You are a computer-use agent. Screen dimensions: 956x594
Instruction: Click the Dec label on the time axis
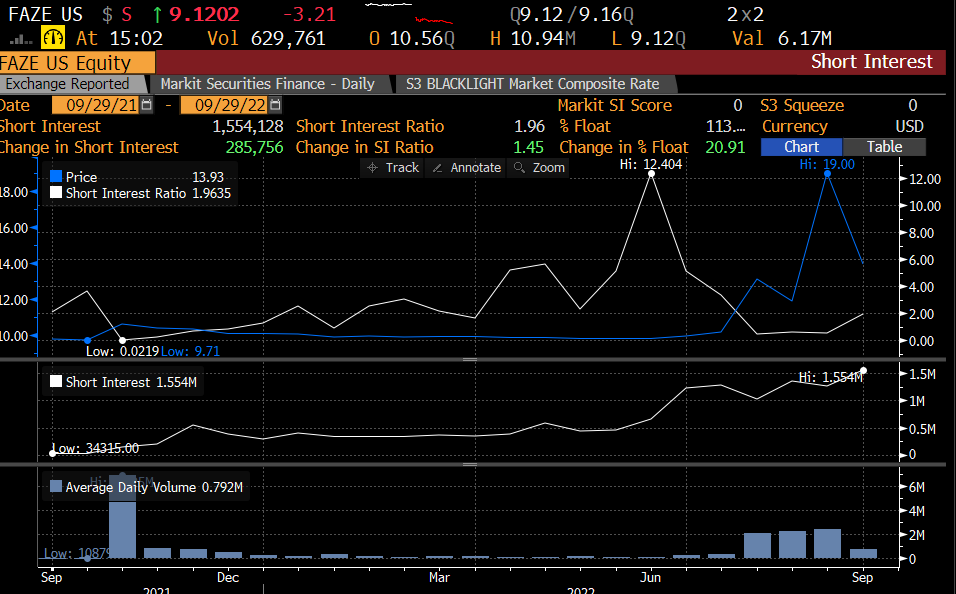[x=228, y=577]
